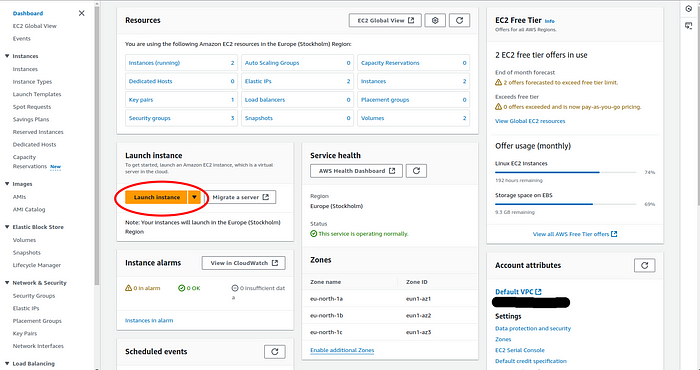Click Snapshots resource link

pyautogui.click(x=258, y=118)
